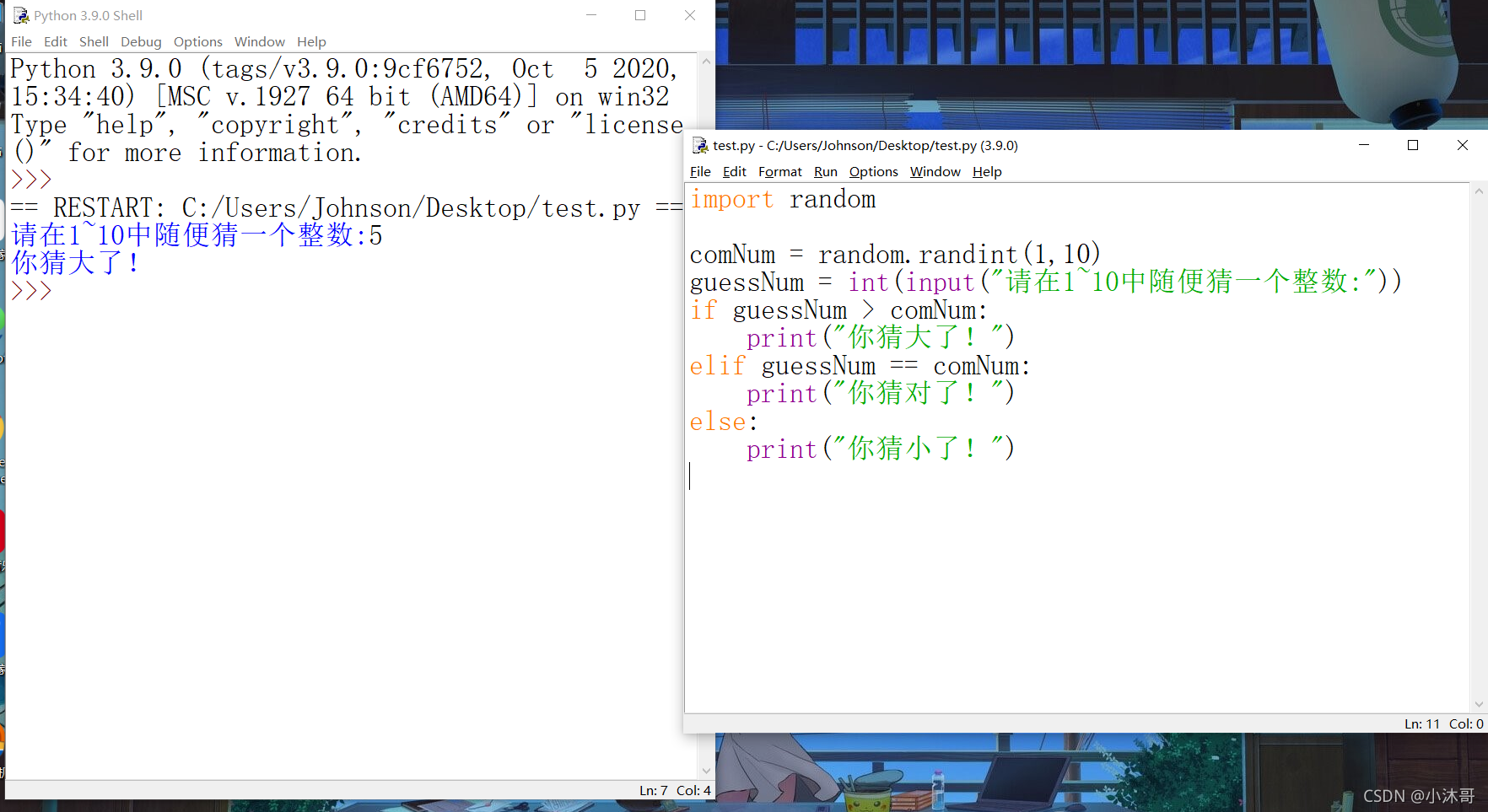Viewport: 1488px width, 812px height.
Task: Open File menu in test.py editor
Action: click(x=700, y=171)
